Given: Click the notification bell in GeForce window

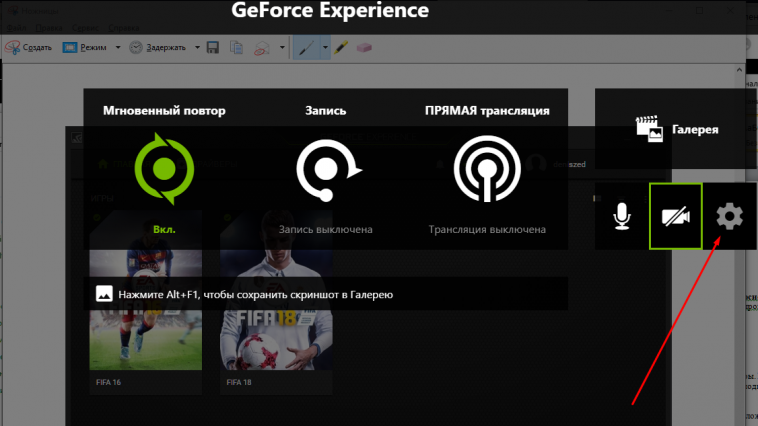Looking at the screenshot, I should click(x=439, y=164).
